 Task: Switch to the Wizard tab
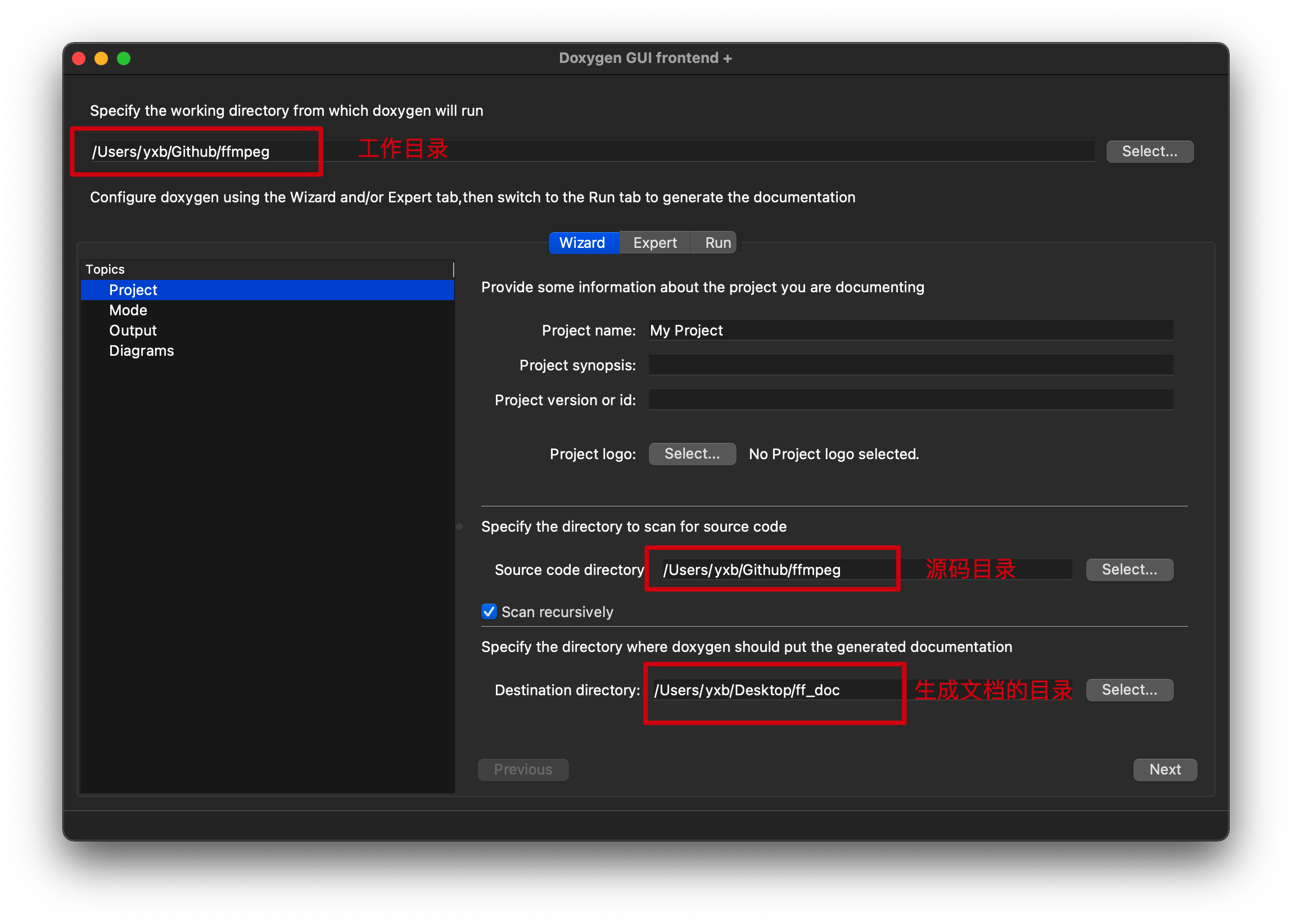[582, 242]
